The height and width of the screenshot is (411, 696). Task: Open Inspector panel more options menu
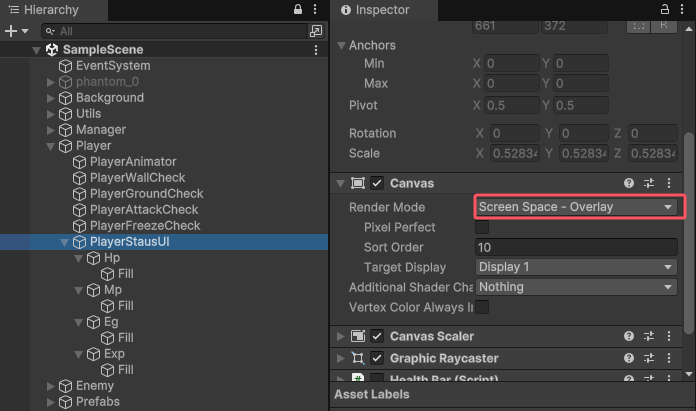click(682, 9)
